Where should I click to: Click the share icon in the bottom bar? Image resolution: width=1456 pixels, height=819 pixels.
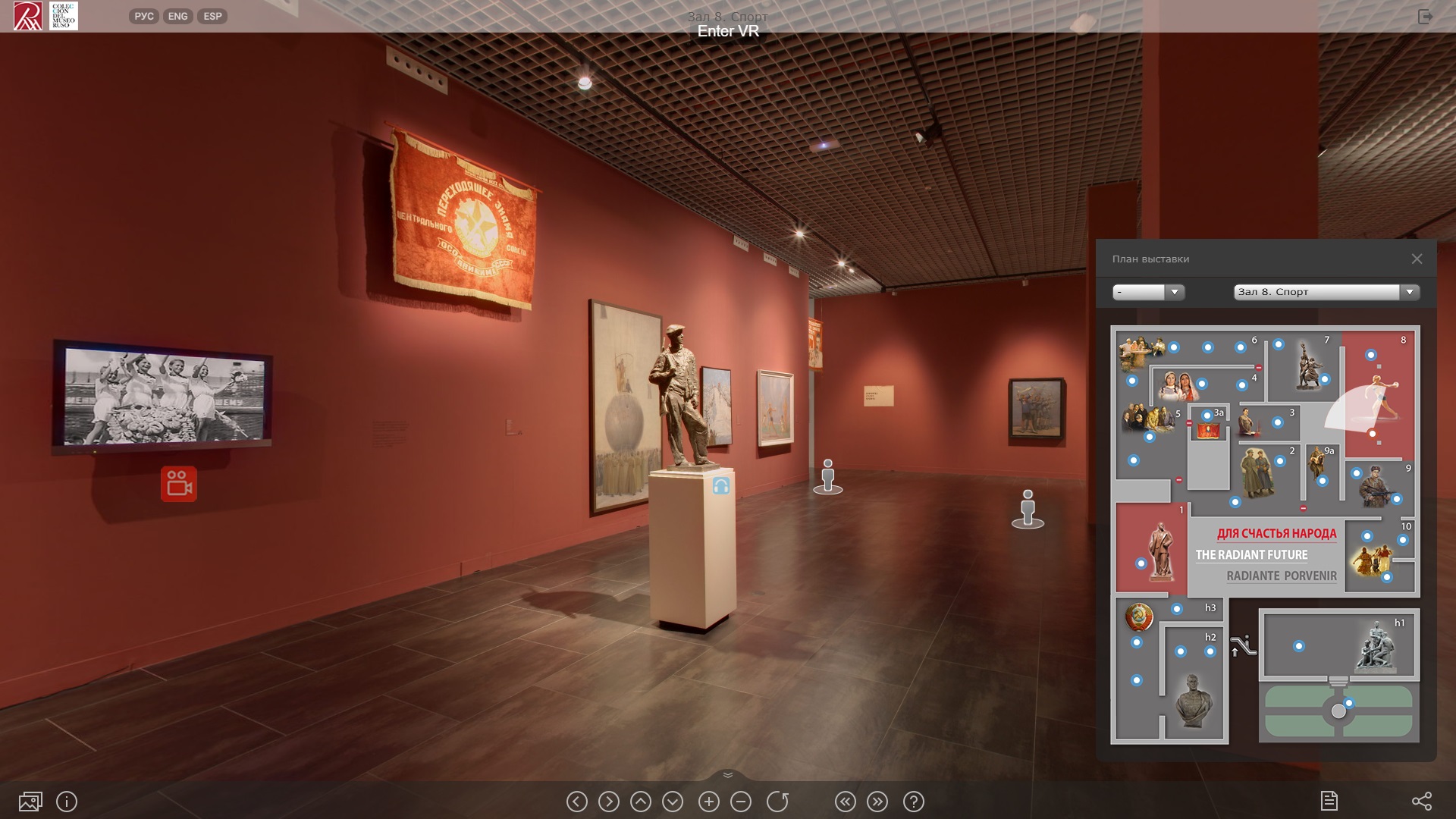point(1421,802)
